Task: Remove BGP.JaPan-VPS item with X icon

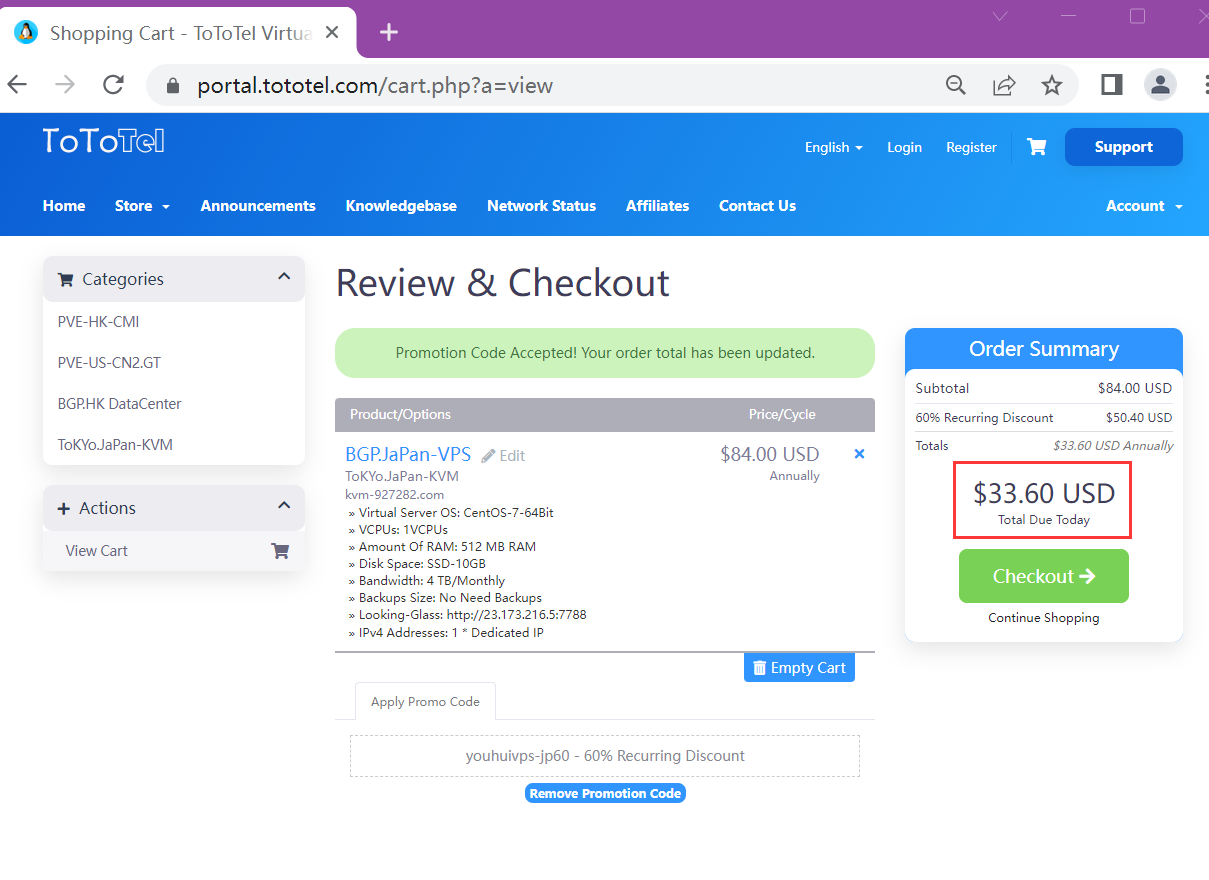Action: pyautogui.click(x=859, y=454)
